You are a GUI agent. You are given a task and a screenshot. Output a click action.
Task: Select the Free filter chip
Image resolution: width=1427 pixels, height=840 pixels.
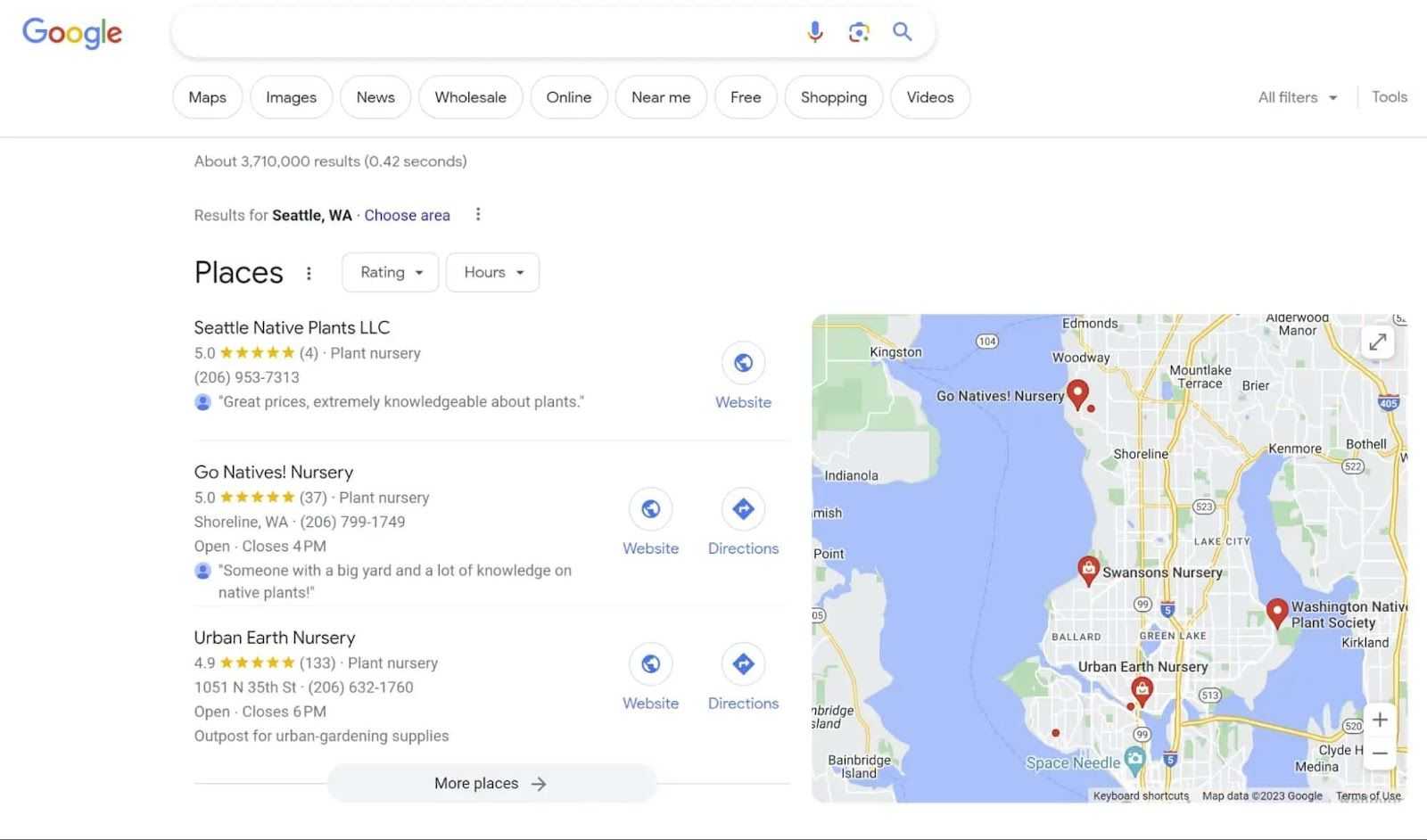(x=746, y=97)
